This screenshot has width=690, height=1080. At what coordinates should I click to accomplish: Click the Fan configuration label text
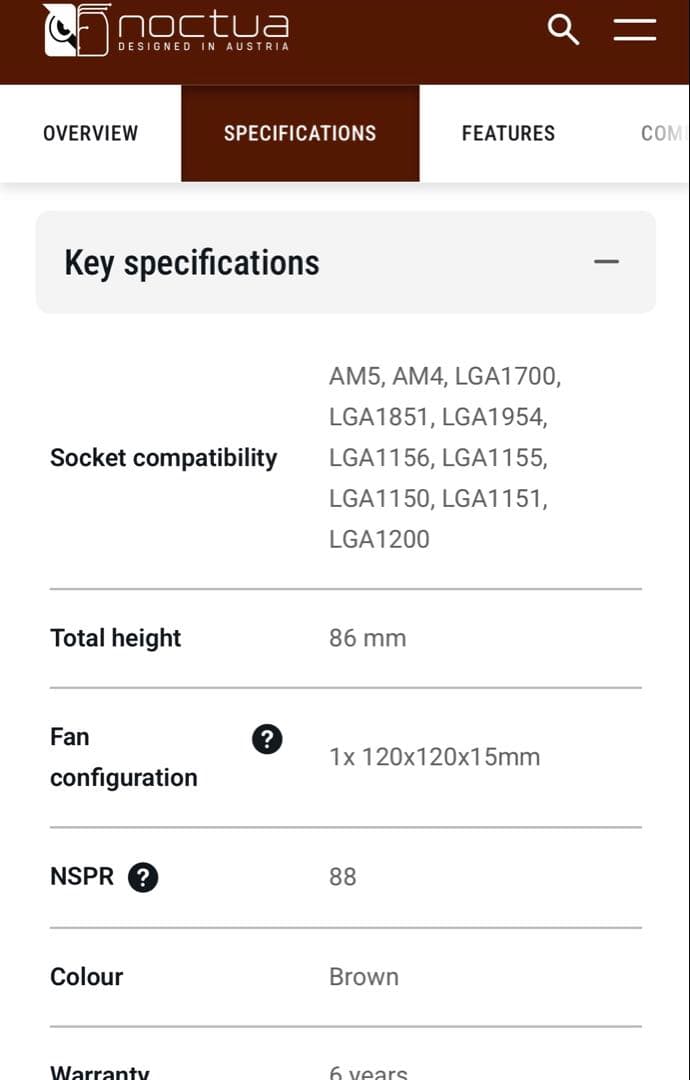[123, 757]
